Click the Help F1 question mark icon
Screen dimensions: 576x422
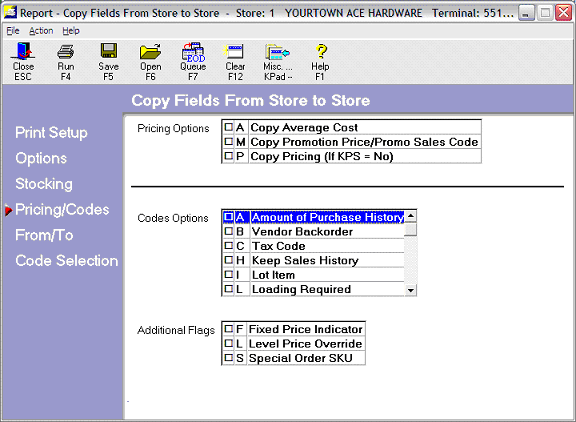(x=320, y=61)
